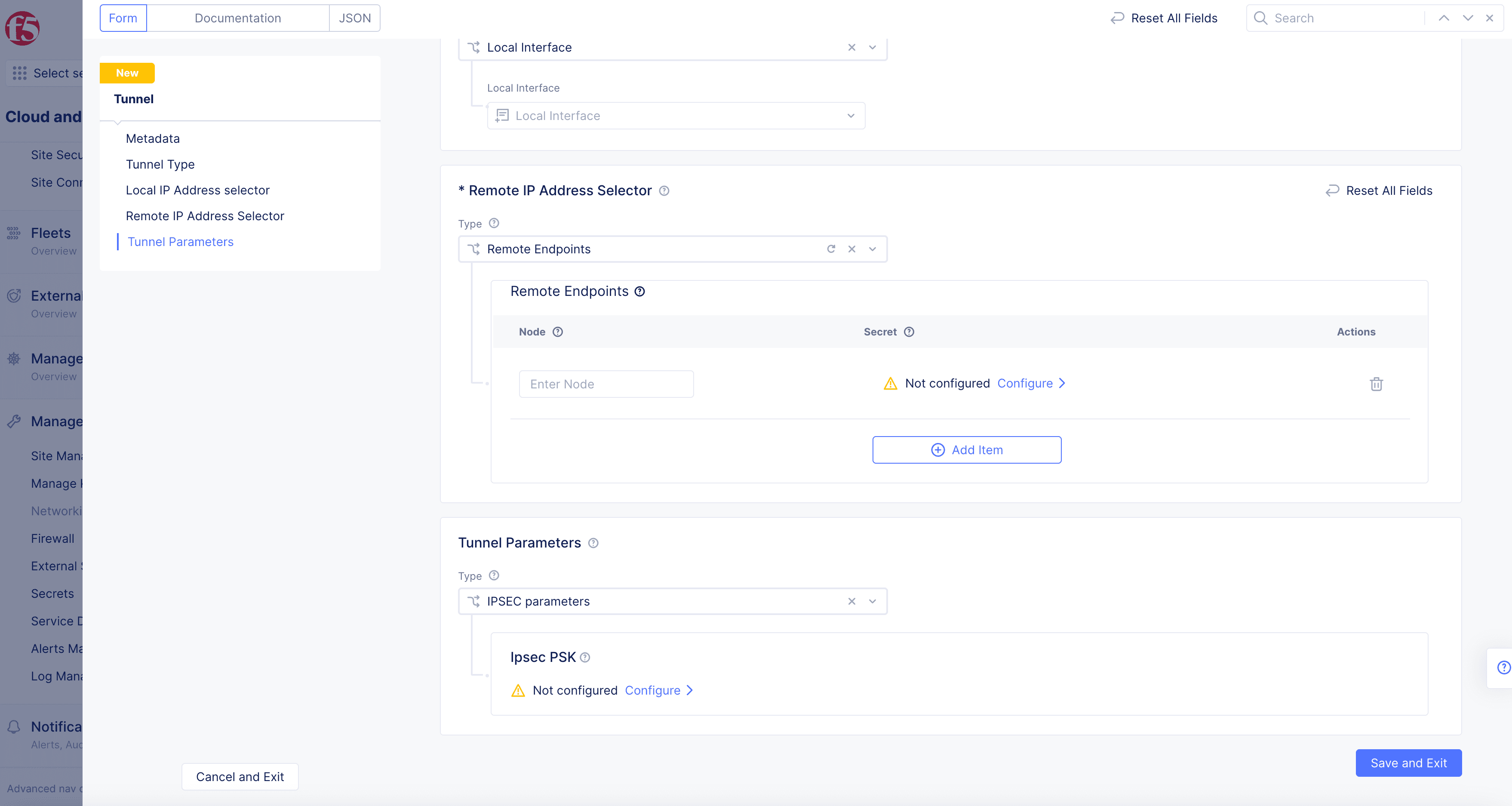1512x806 pixels.
Task: Jump to Tunnel Parameters section
Action: 181,242
